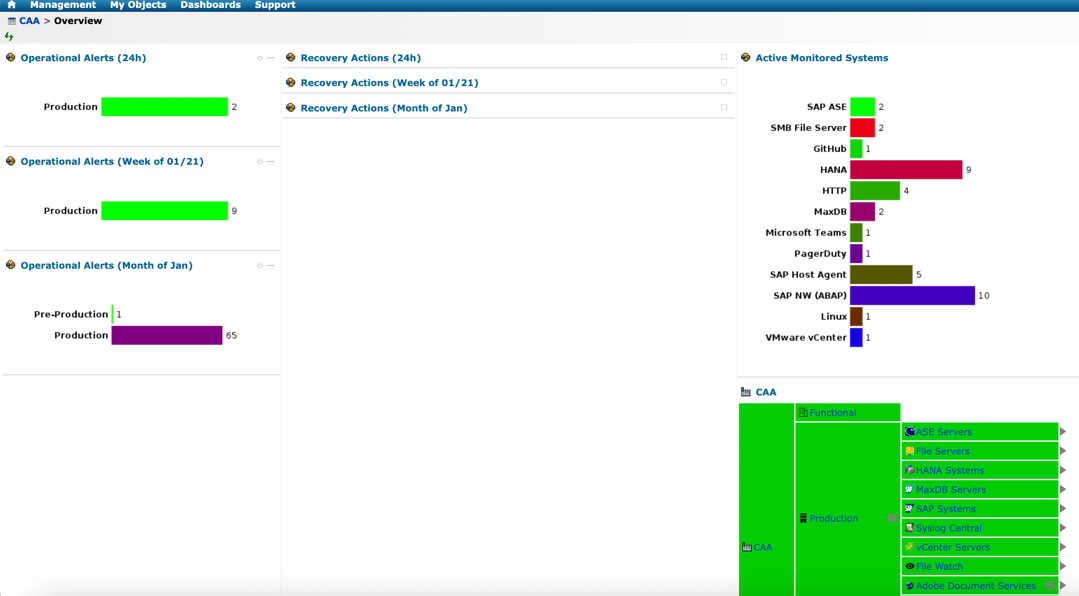Go to the Home icon in top bar
The image size is (1079, 596).
tap(11, 5)
